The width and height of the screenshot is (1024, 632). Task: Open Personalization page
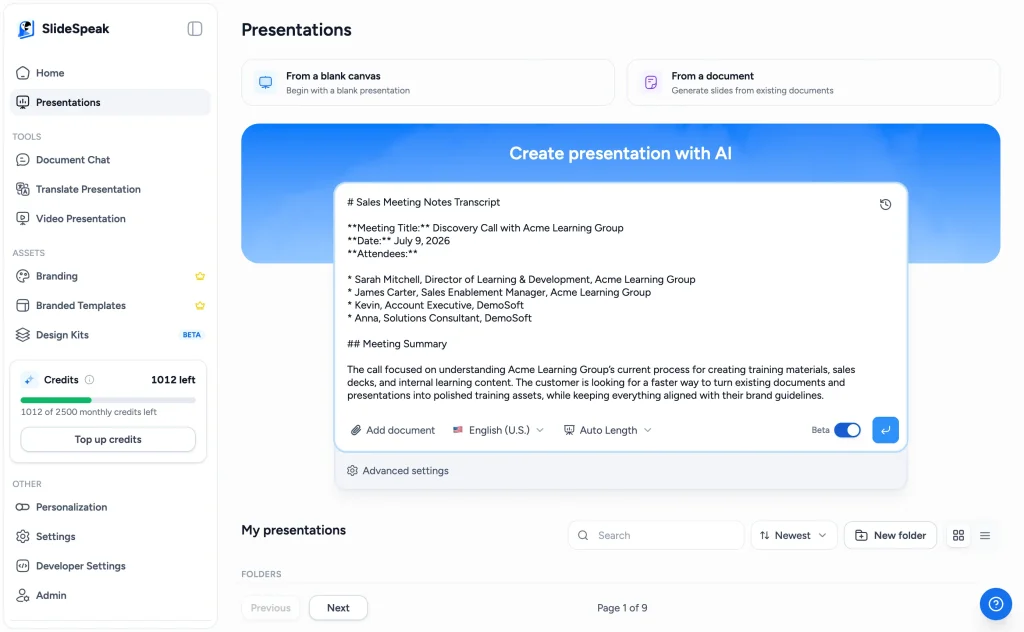click(x=110, y=507)
